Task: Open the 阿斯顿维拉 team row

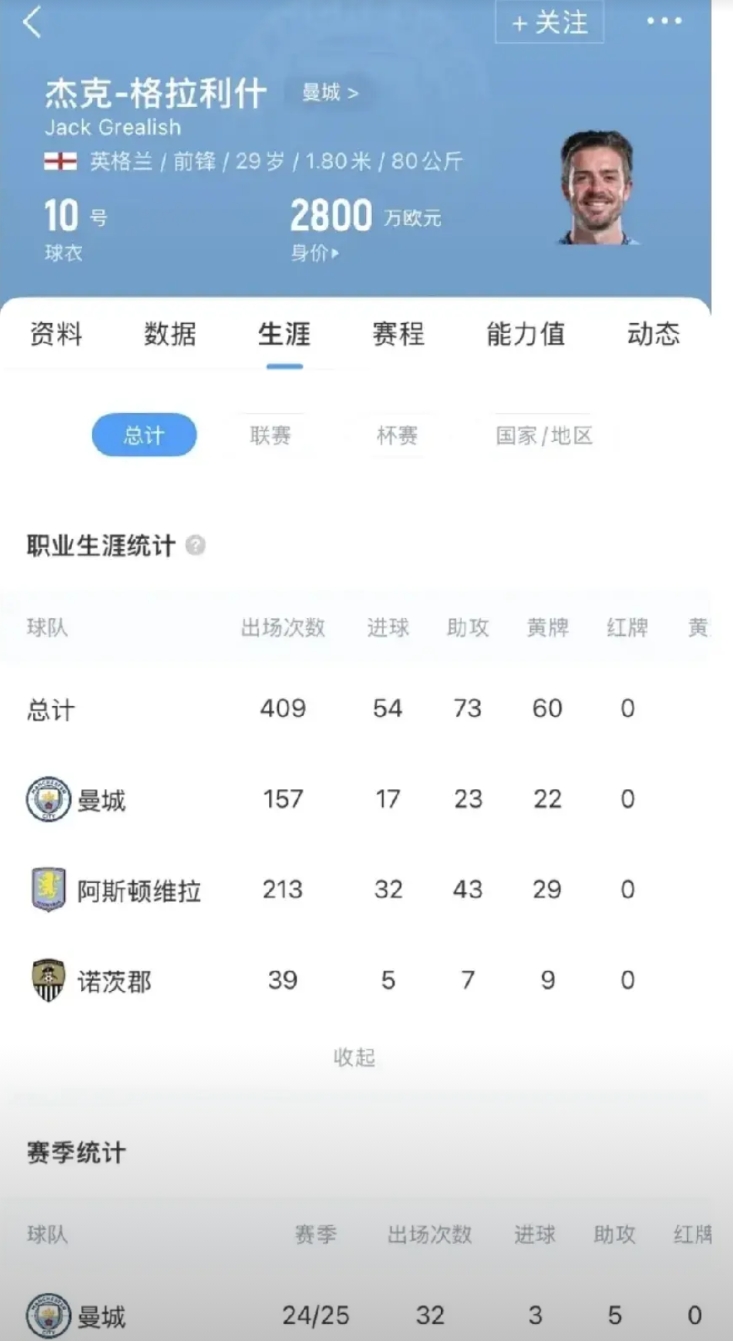Action: [x=366, y=890]
